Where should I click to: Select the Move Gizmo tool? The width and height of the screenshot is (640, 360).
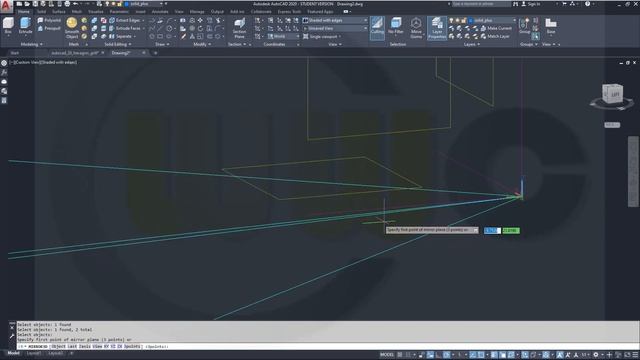click(x=416, y=28)
